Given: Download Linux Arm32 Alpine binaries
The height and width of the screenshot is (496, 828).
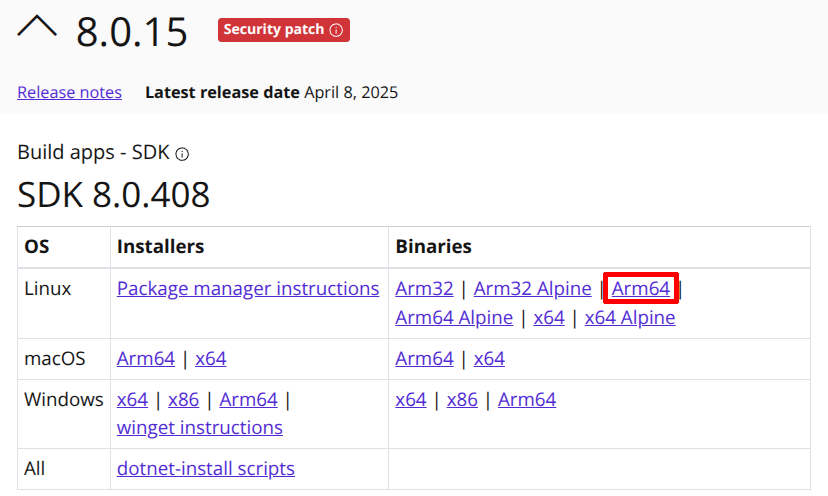Looking at the screenshot, I should click(532, 289).
